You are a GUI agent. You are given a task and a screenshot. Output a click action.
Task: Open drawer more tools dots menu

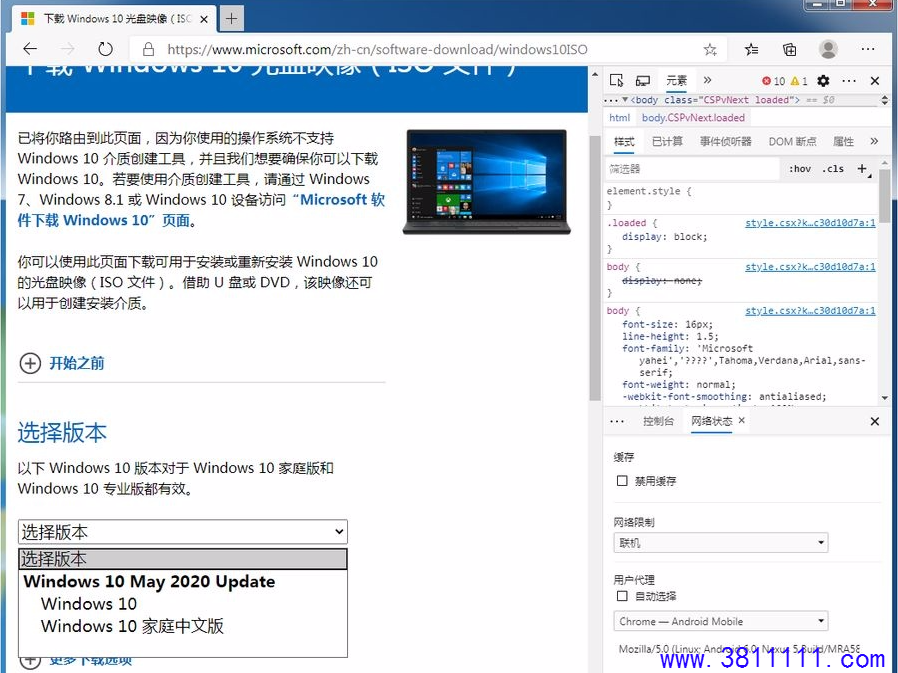pos(617,422)
